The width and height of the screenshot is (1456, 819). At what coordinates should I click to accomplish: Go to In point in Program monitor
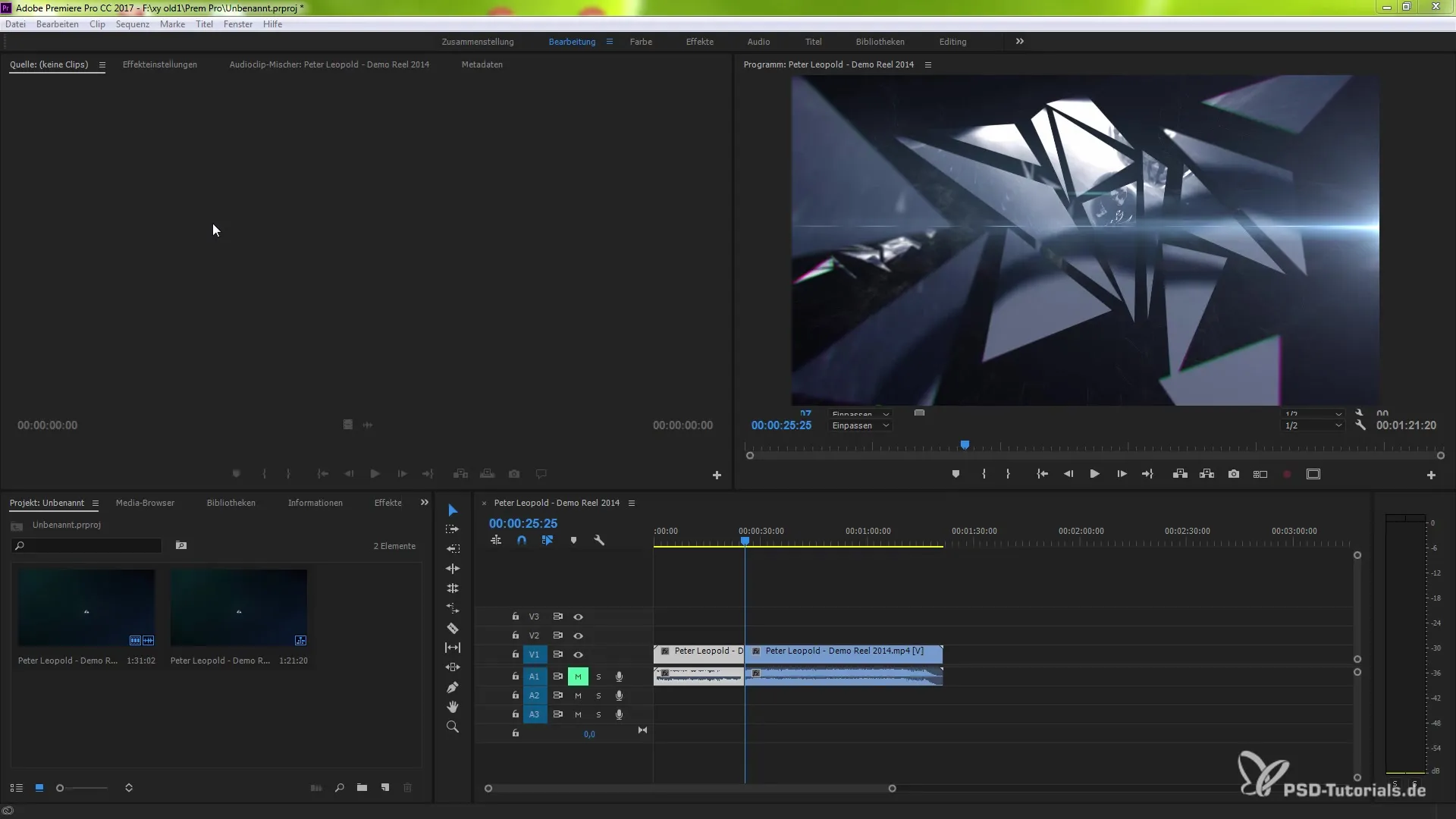coord(1042,474)
